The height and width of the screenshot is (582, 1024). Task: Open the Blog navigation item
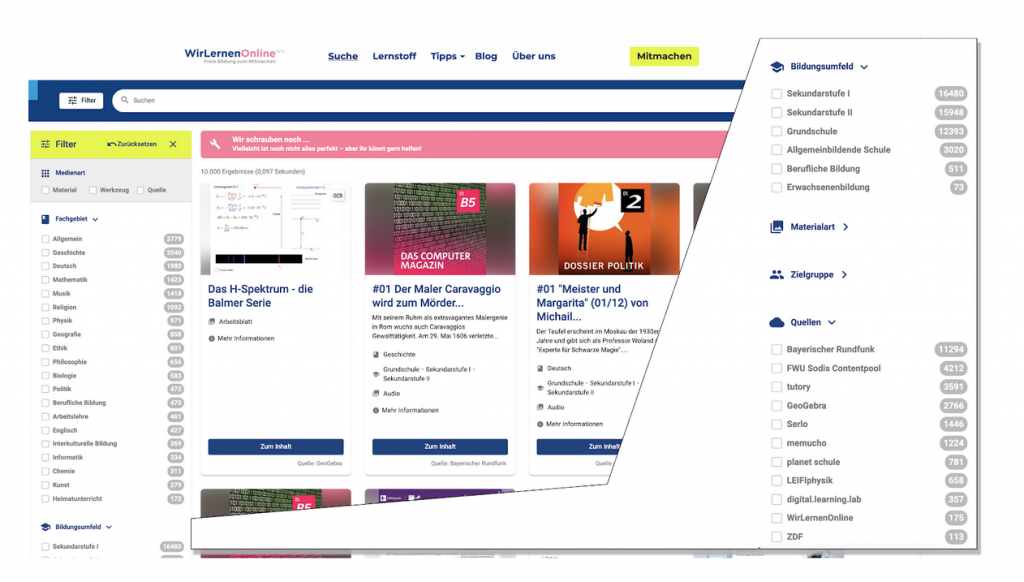point(486,57)
